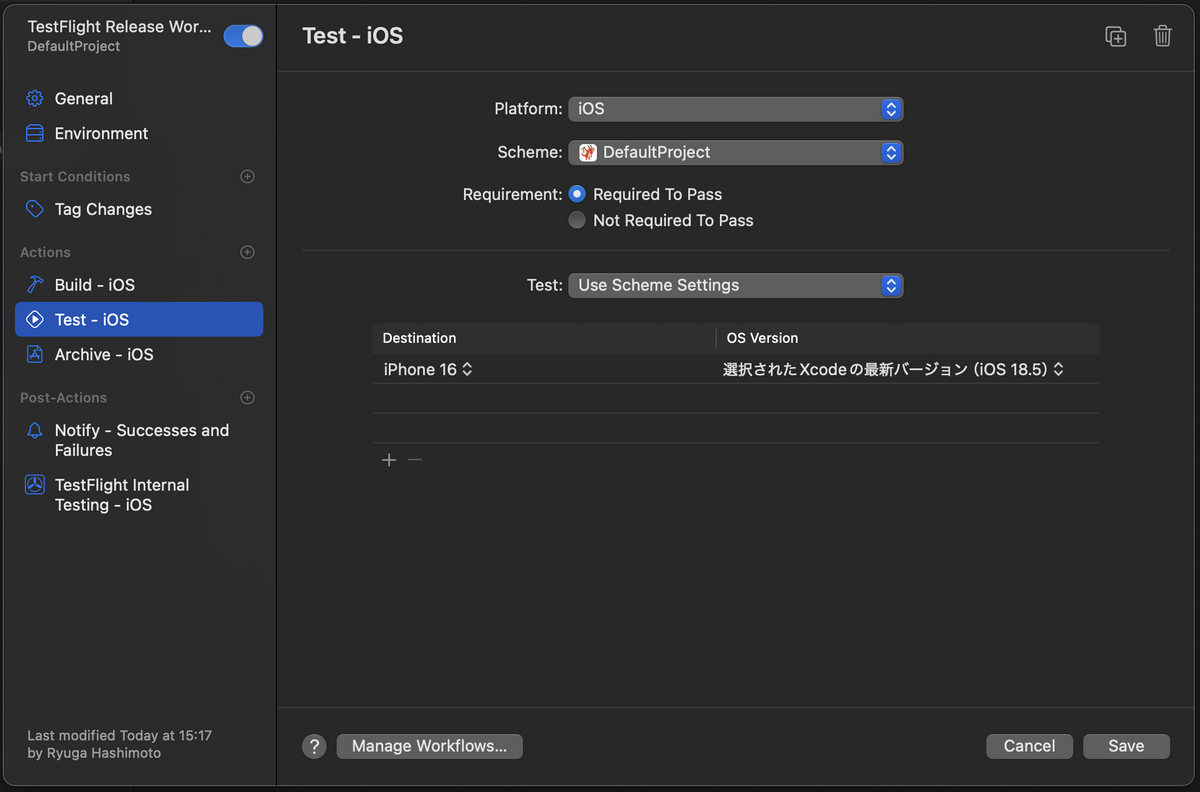Add a test destination with plus button
Screen dimensions: 1200x792
pos(389,460)
